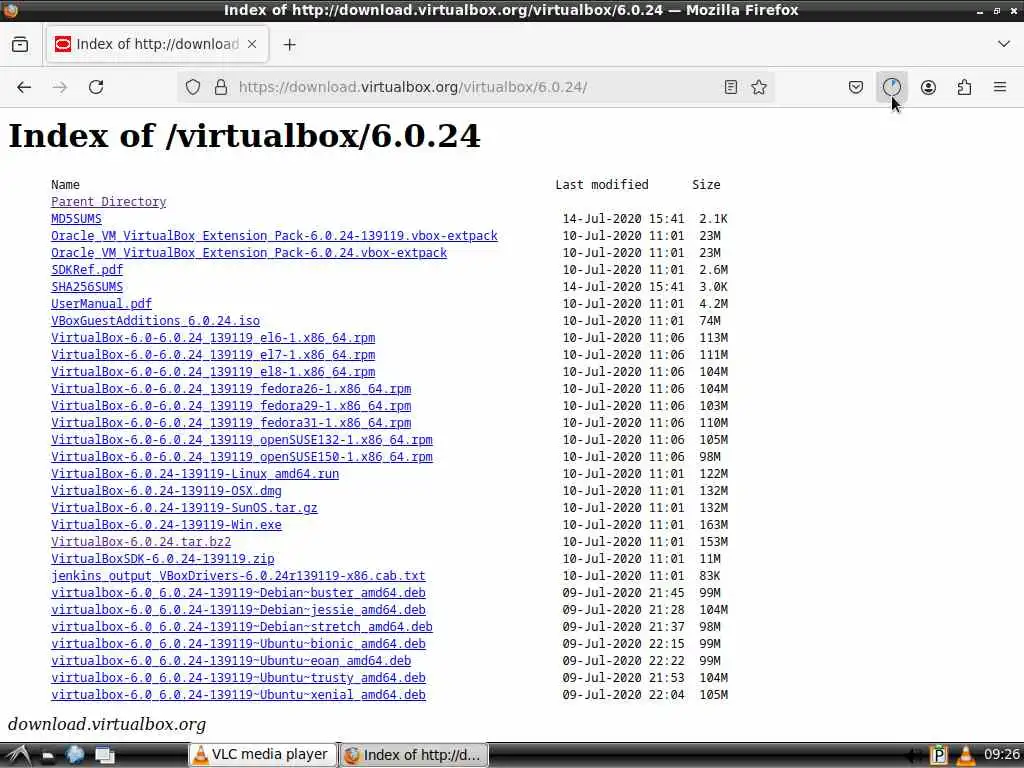Download Oracle_VM_VirtualBox_Extension_Pack-6.0.24.vbox-extpack
Viewport: 1024px width, 768px height.
(x=249, y=253)
